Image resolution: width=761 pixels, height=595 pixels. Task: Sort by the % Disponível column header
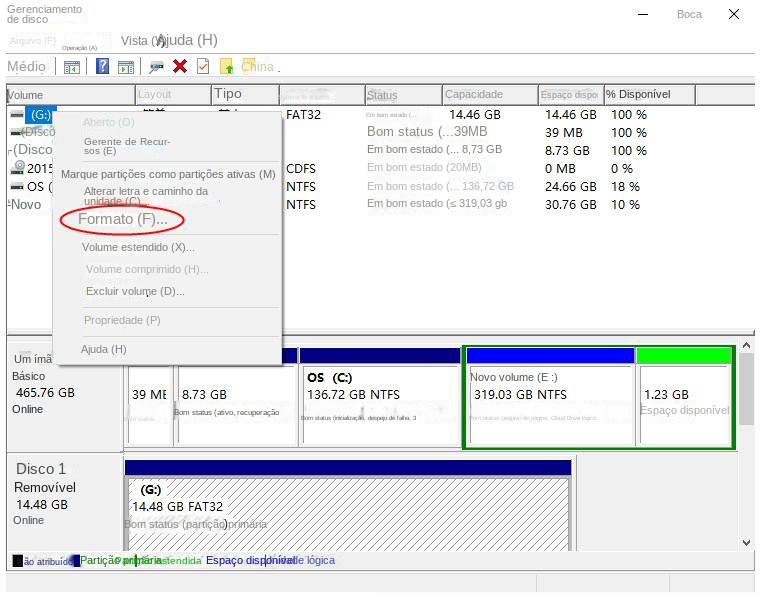[649, 95]
